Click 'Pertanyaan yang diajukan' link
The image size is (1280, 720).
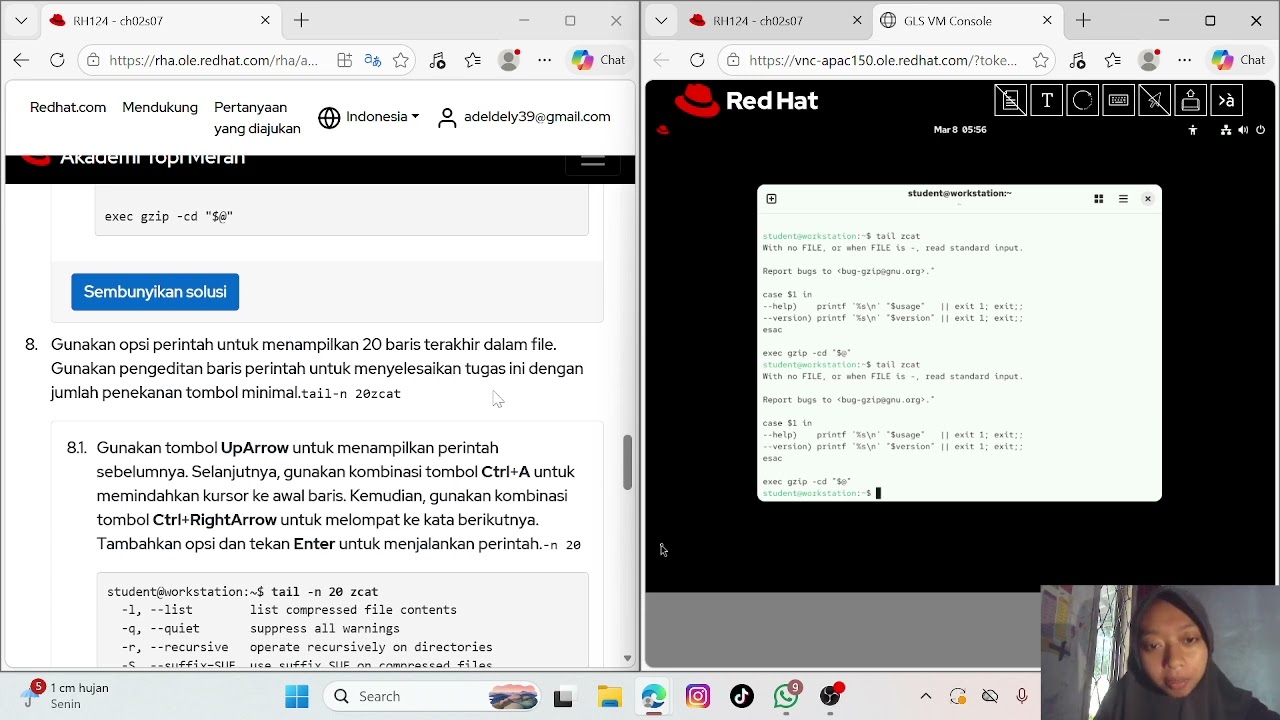257,118
